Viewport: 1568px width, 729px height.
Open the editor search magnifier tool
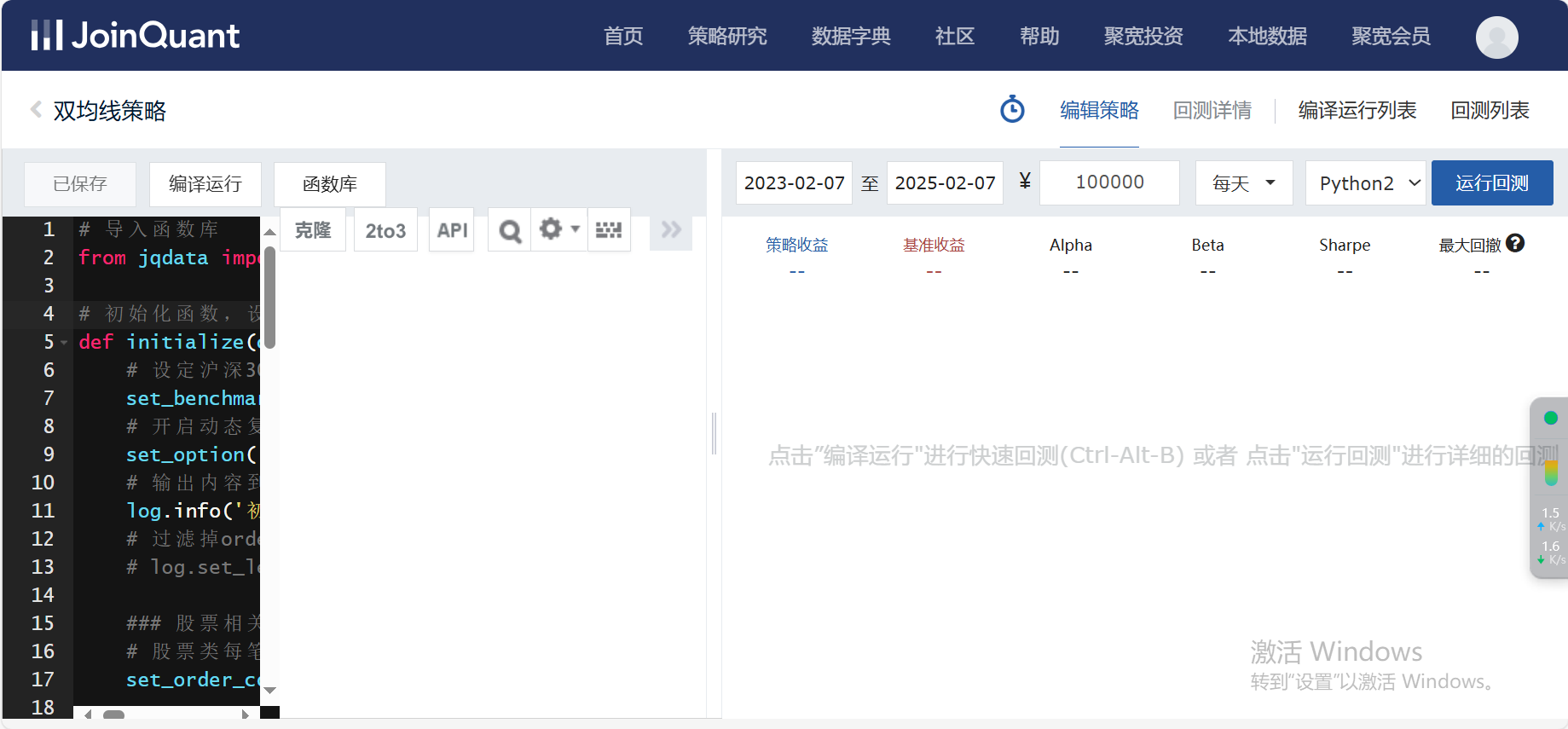pos(510,230)
